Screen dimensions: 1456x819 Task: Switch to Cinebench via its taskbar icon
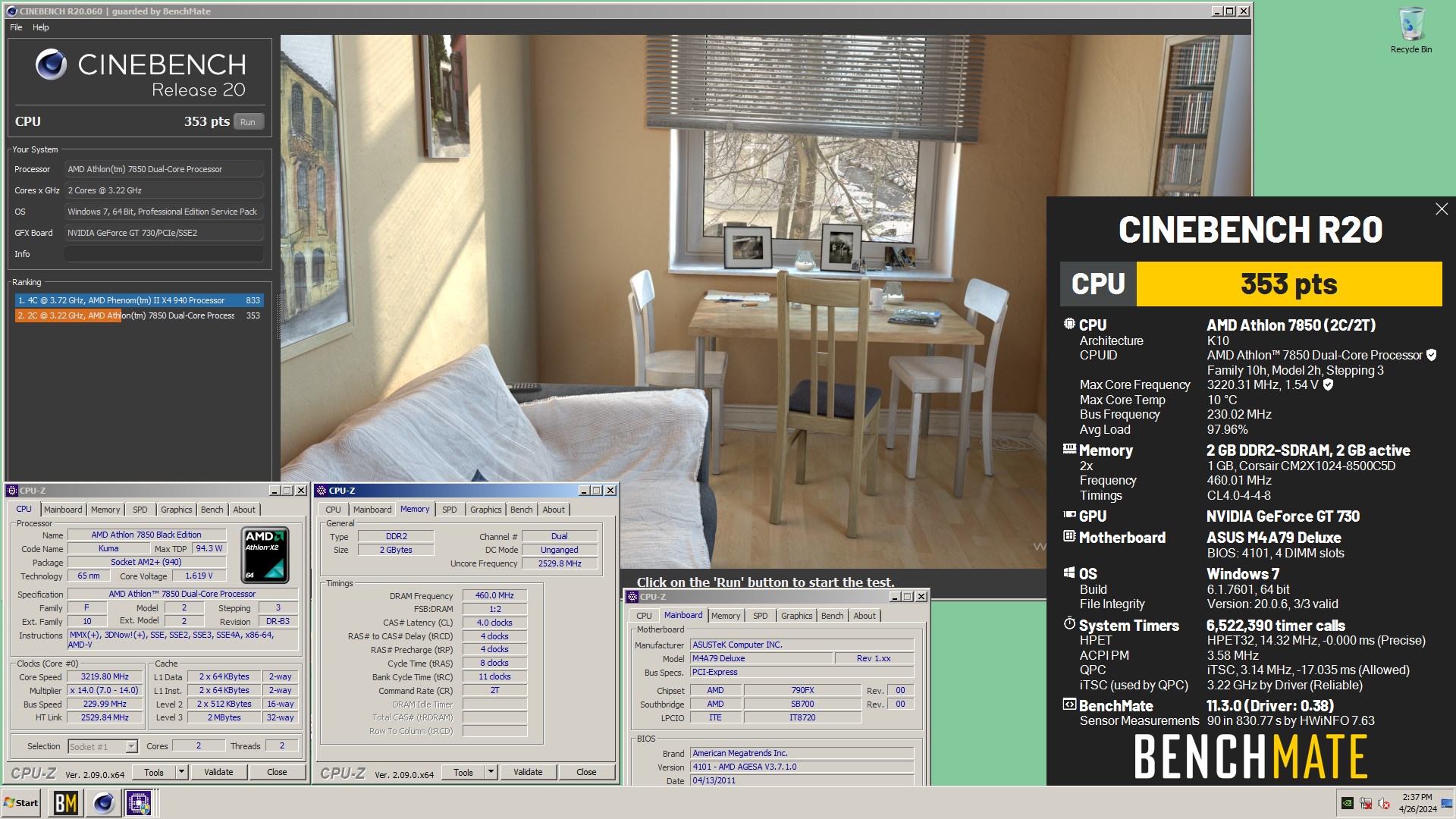(x=103, y=802)
